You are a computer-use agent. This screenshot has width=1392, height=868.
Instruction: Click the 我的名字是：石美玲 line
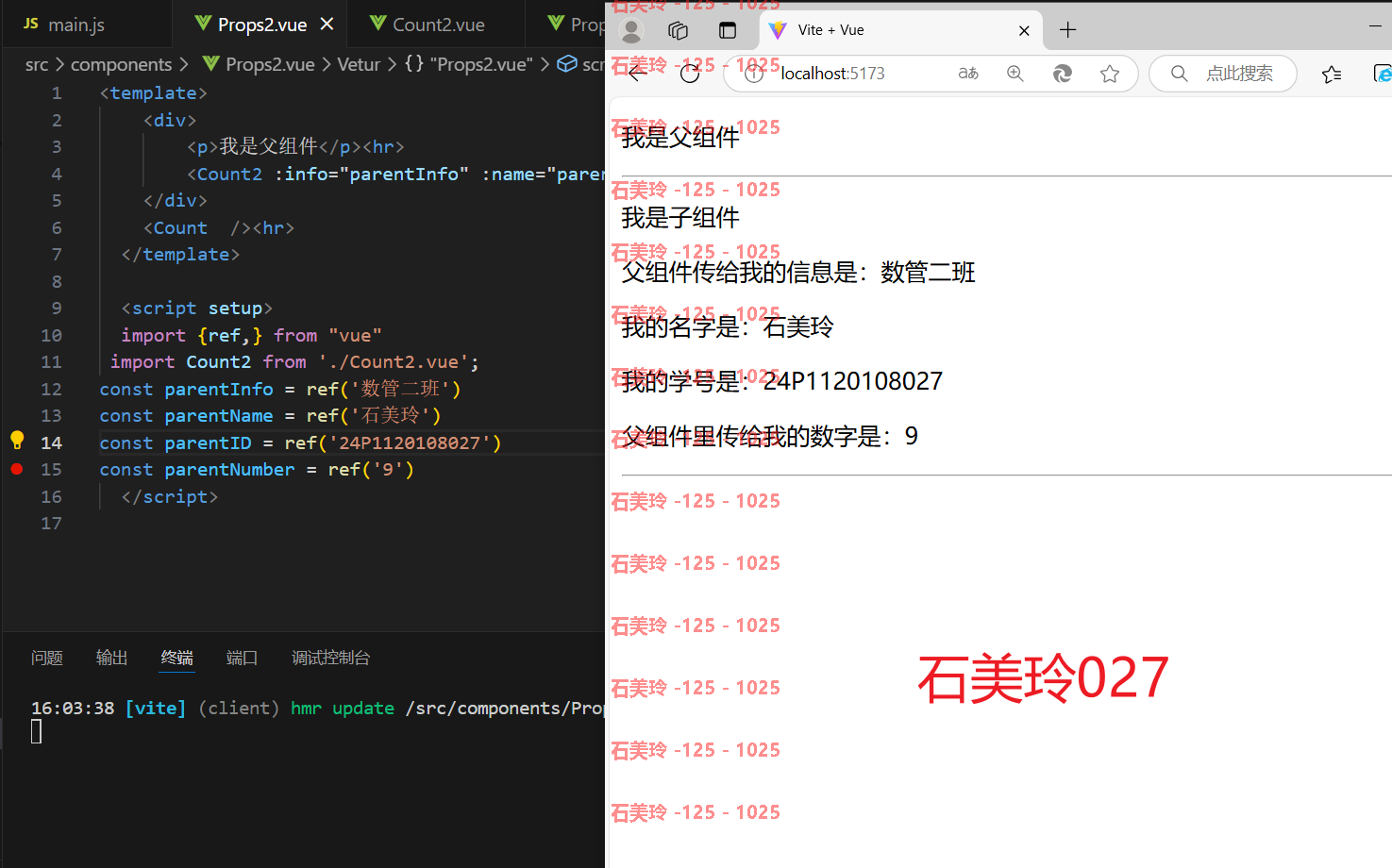click(x=728, y=327)
